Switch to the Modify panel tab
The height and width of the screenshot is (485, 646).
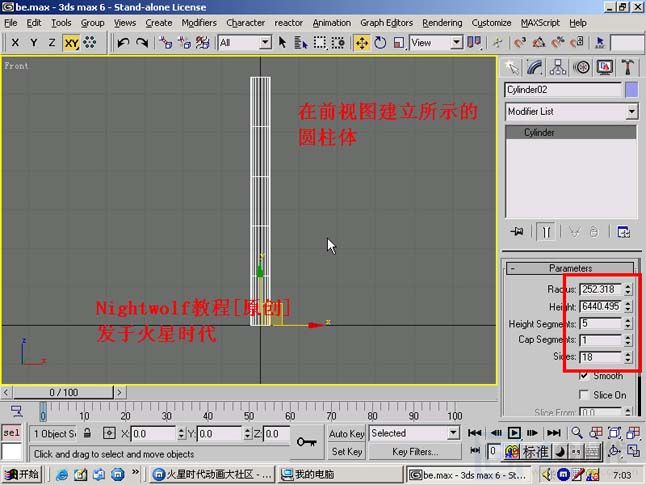pos(534,67)
